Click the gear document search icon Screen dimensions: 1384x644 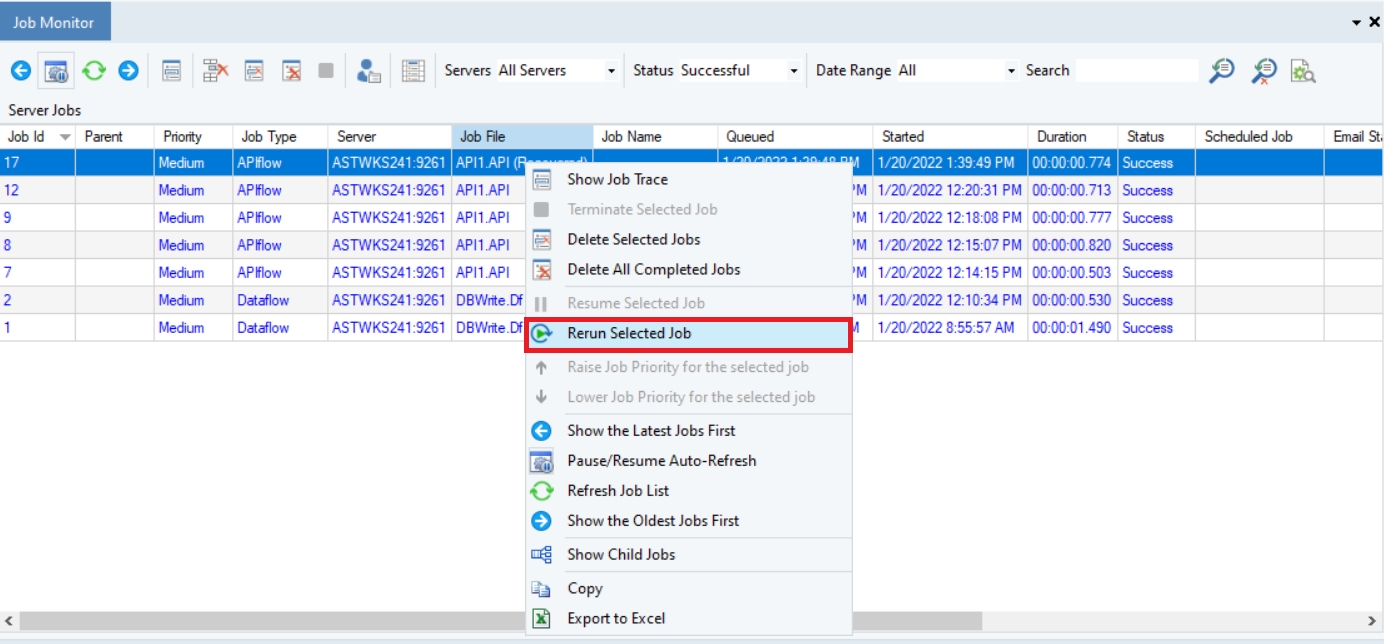[x=1302, y=71]
